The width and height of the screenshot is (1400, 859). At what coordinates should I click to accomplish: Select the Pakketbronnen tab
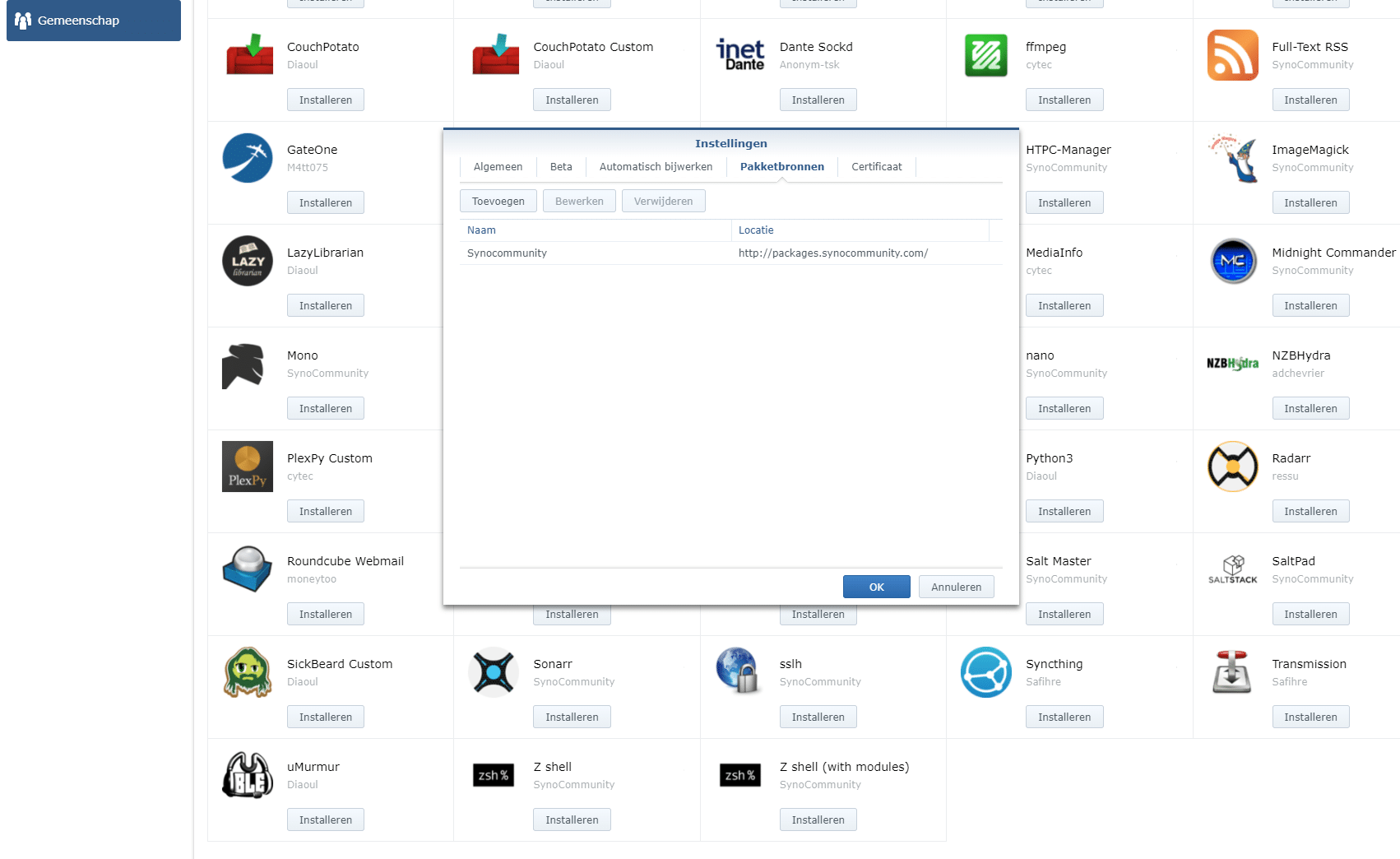click(x=782, y=167)
